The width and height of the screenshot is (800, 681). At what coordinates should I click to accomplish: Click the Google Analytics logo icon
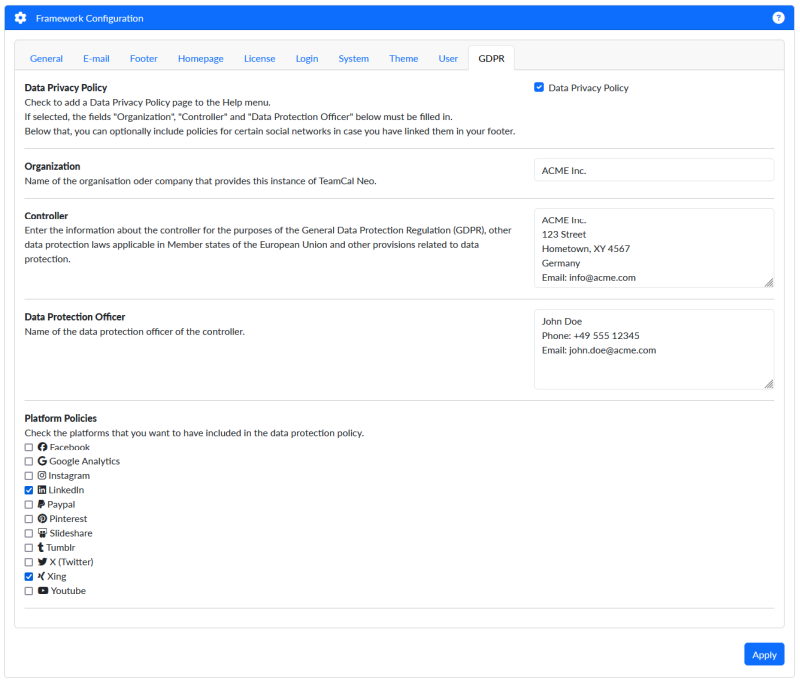pyautogui.click(x=42, y=461)
